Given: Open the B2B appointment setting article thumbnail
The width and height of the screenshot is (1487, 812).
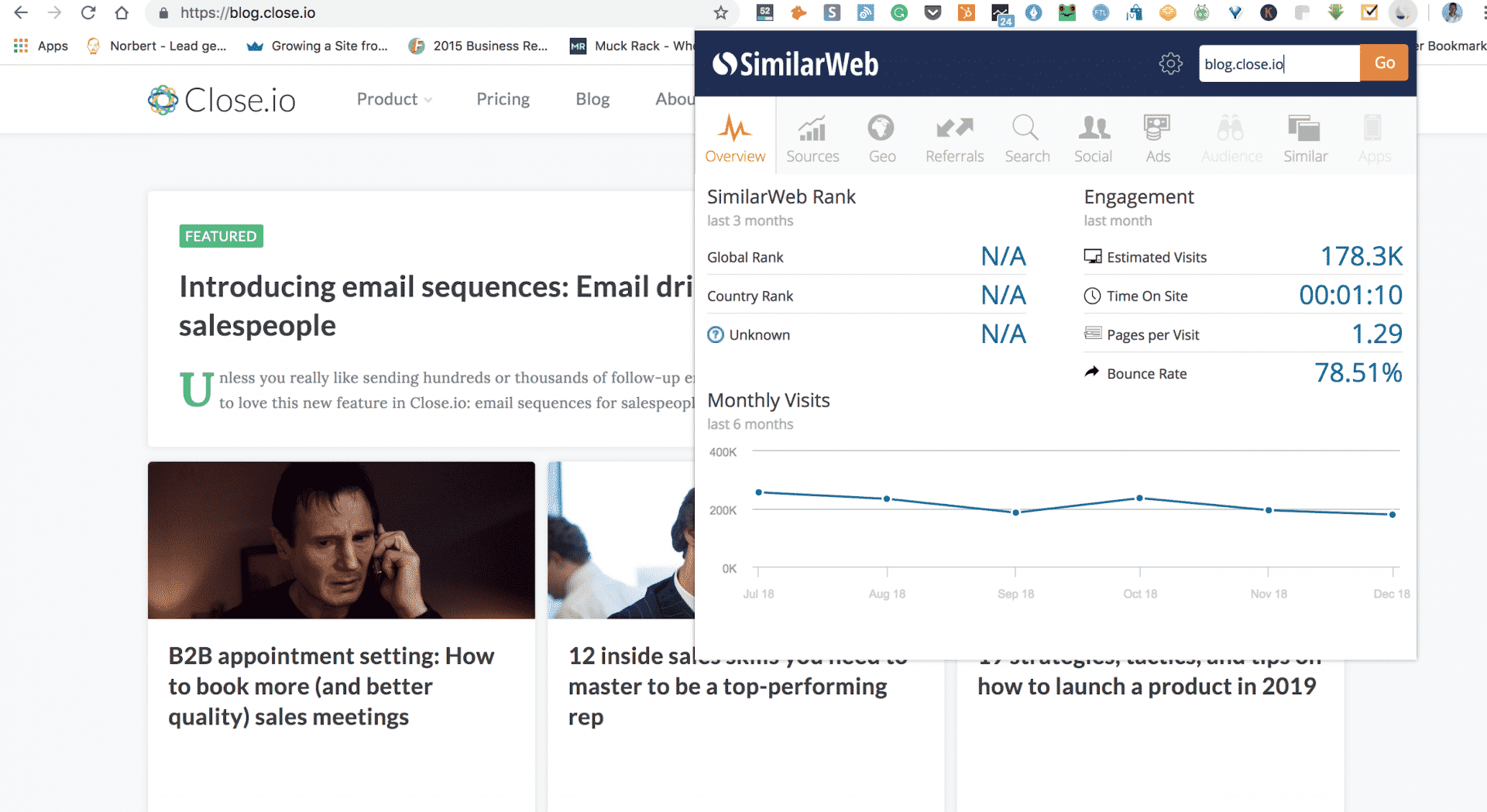Looking at the screenshot, I should [x=342, y=540].
